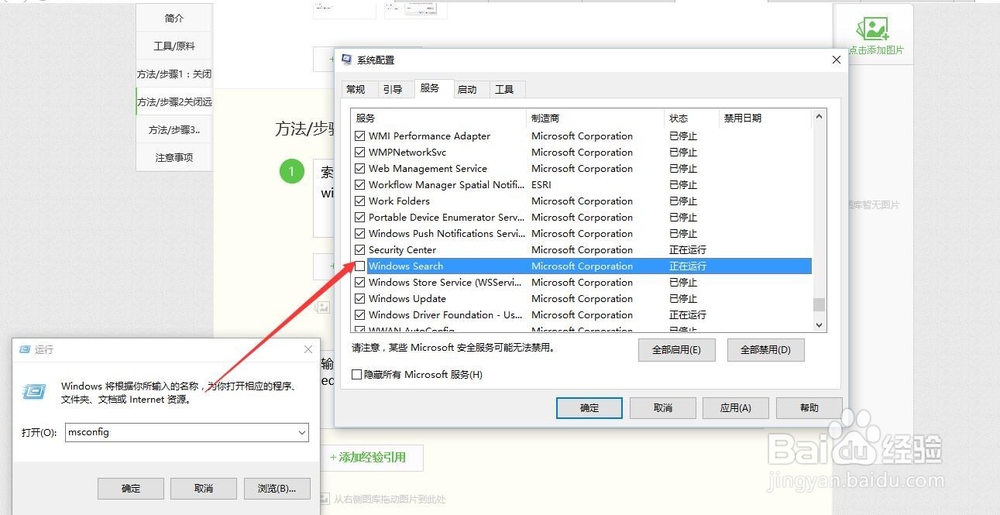Screen dimensions: 1000x515
Task: Toggle the Windows Store Service checkbox
Action: point(360,282)
